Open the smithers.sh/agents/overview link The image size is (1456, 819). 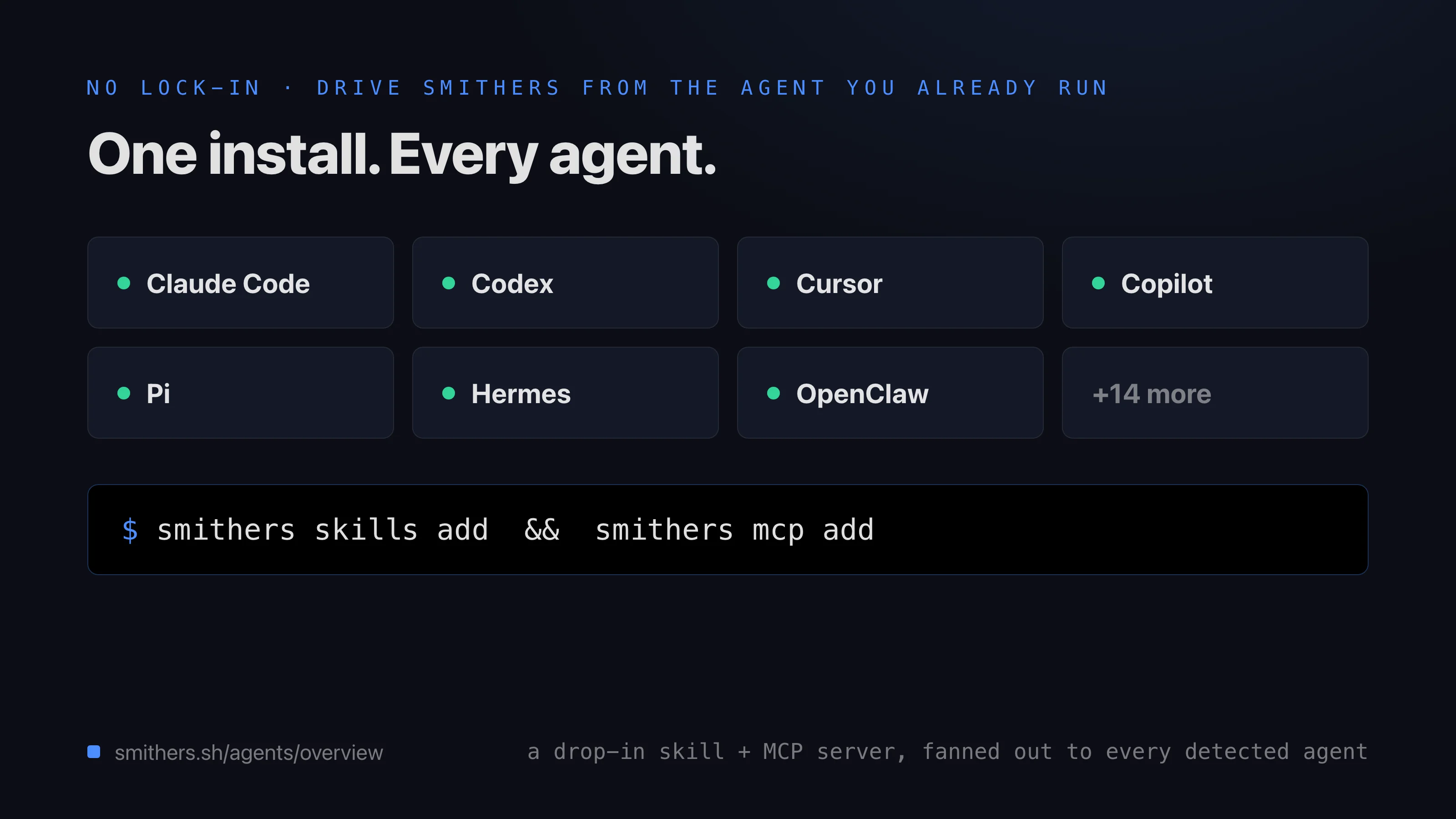[249, 753]
